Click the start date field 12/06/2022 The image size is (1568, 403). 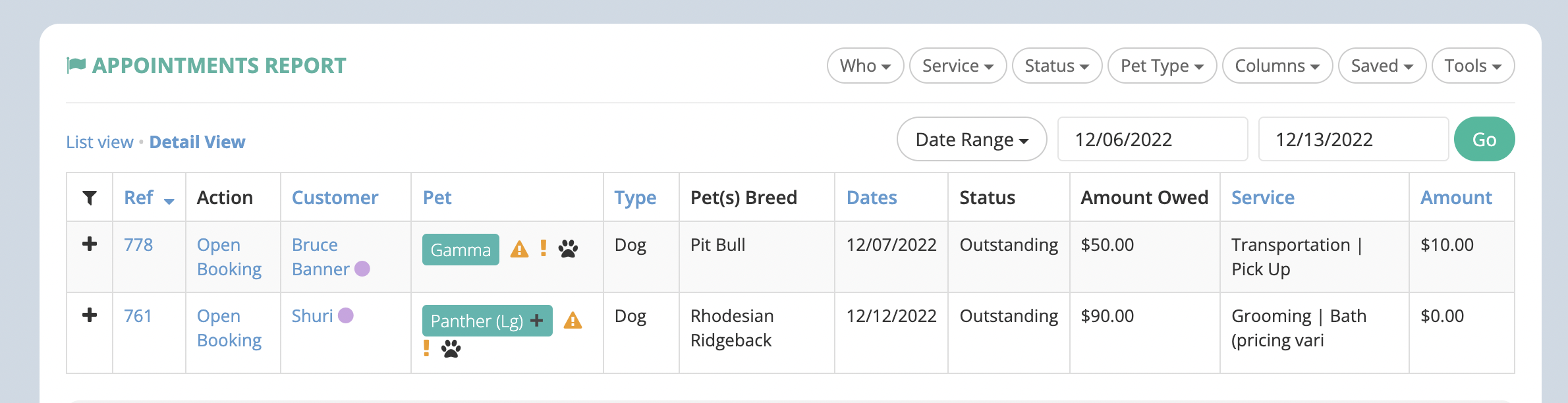click(1152, 140)
